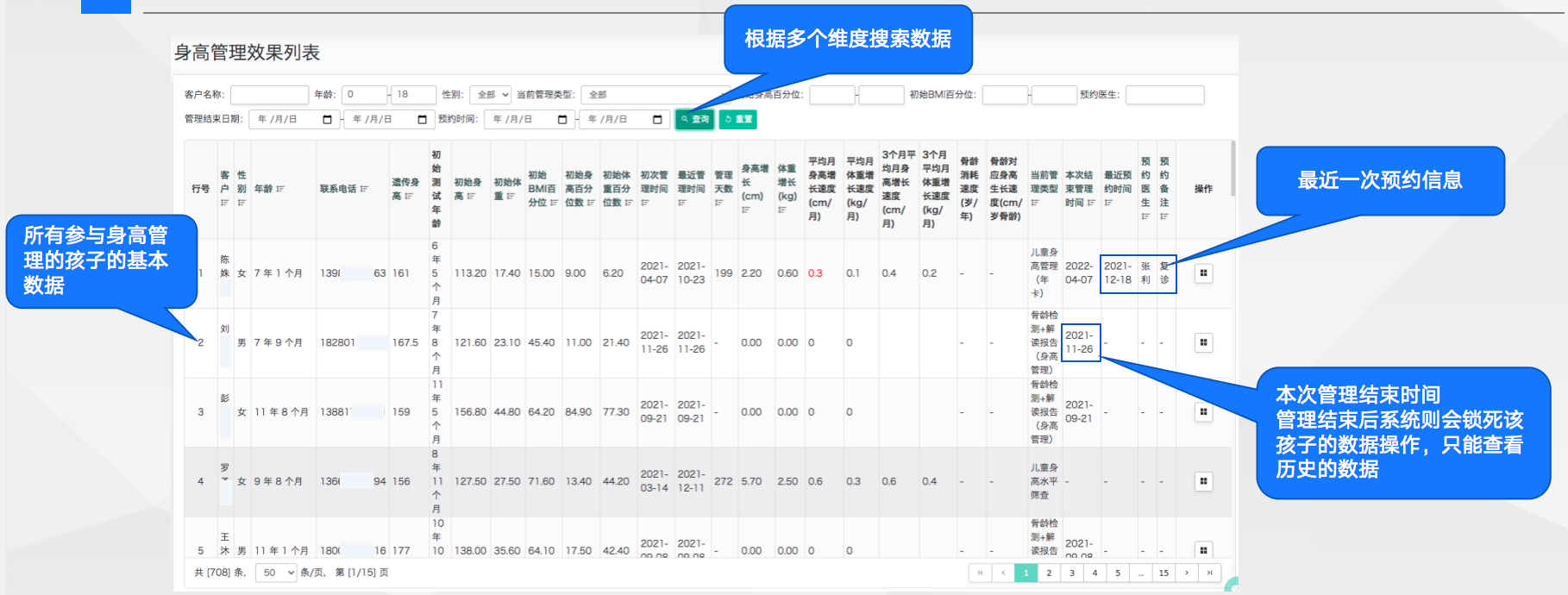The height and width of the screenshot is (595, 1568).
Task: Sort by 本次结束管理时间 column sort icon
Action: [x=1092, y=203]
